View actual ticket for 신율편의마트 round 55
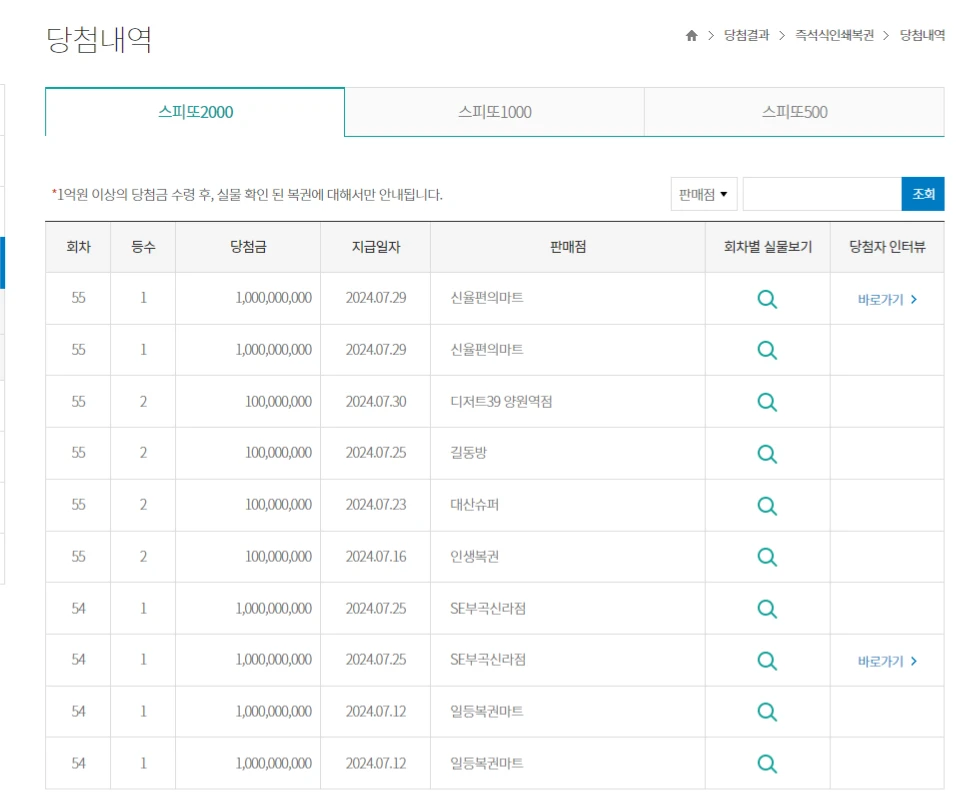957x805 pixels. [x=767, y=299]
